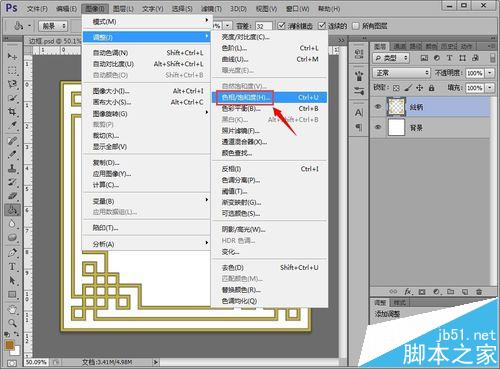Open the Paint Bucket tool preset picker
Image resolution: width=500 pixels, height=369 pixels.
[x=22, y=26]
